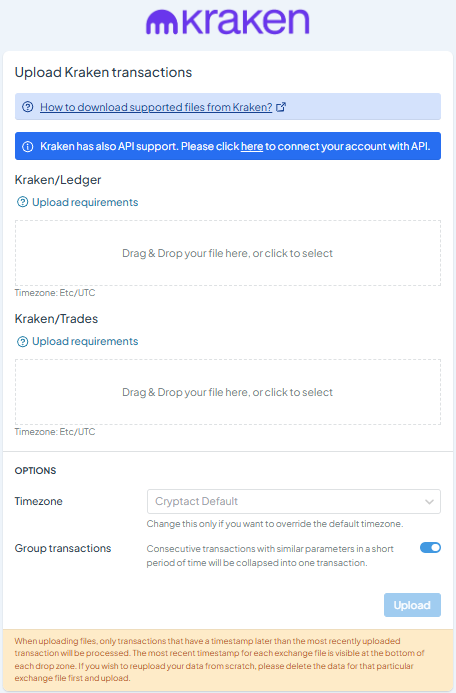Click help icon under Kraken/Ledger heading
The image size is (456, 693).
coord(22,202)
